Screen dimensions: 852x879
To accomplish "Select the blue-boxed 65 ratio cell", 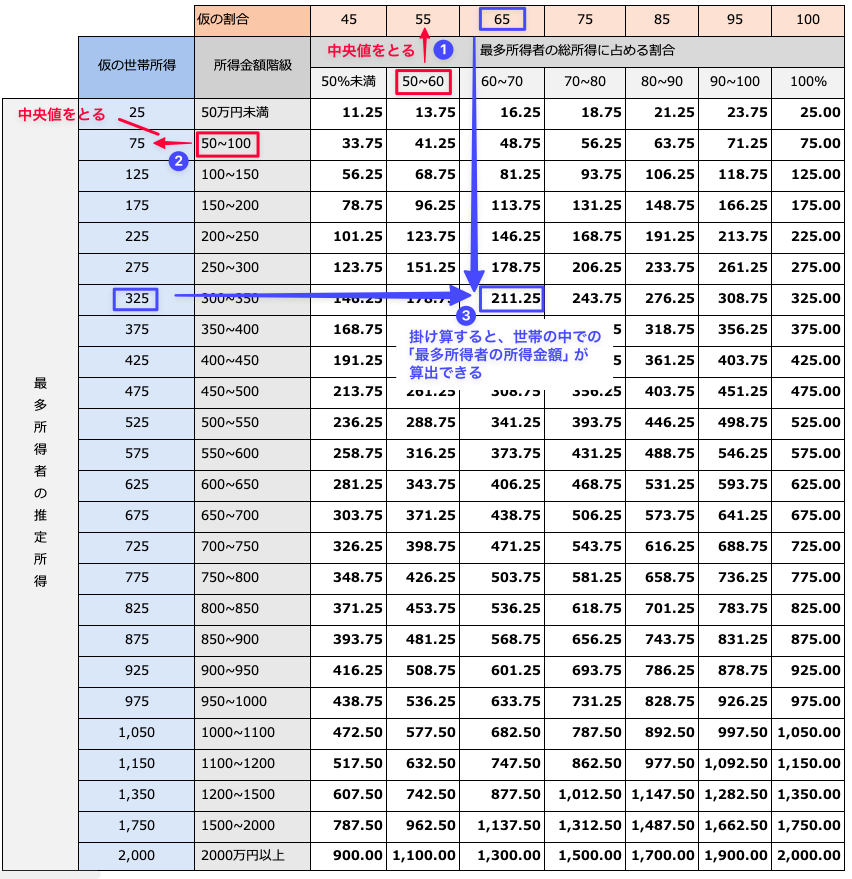I will click(502, 19).
